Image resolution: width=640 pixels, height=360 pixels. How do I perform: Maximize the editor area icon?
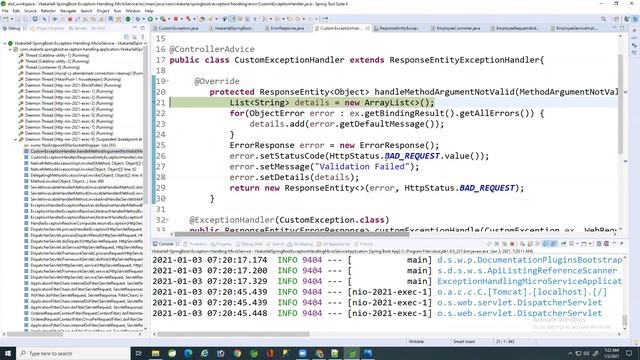pyautogui.click(x=622, y=28)
